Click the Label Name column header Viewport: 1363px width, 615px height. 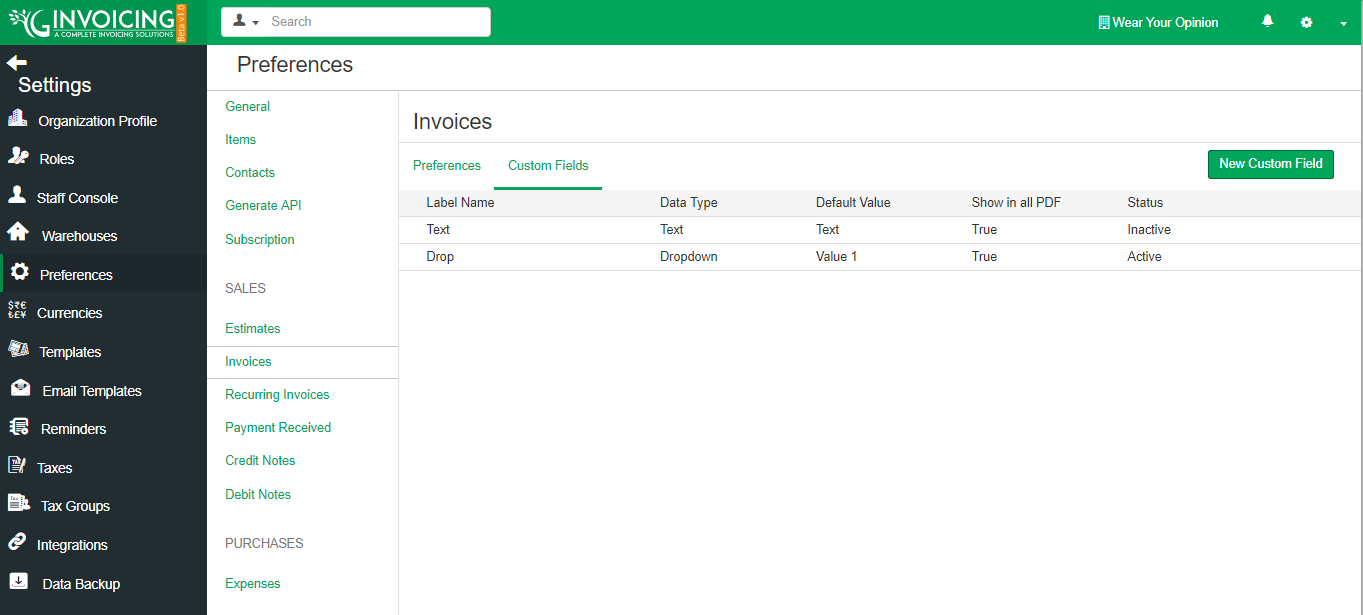(x=460, y=202)
